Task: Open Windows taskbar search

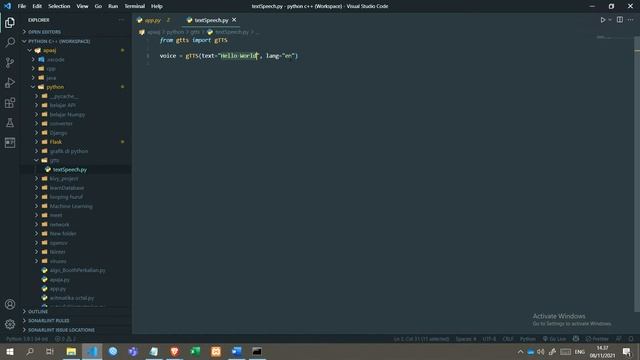Action: [x=30, y=351]
